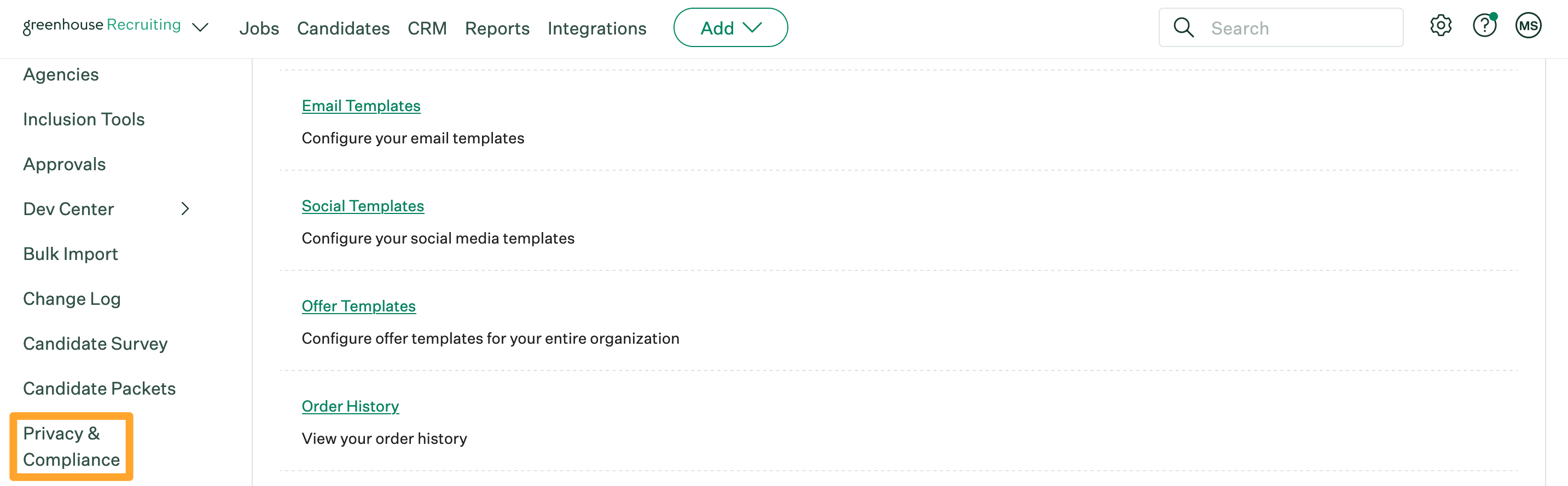Switch to the Jobs section
The height and width of the screenshot is (486, 1568).
click(x=259, y=28)
